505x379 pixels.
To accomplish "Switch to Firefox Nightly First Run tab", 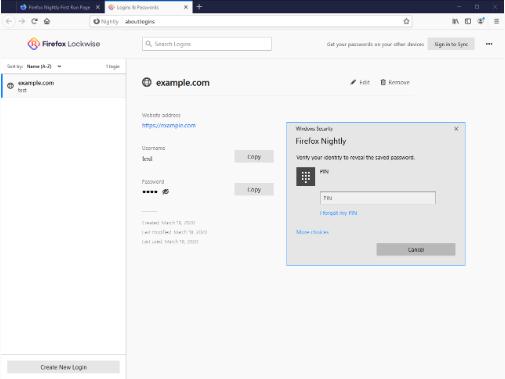I will click(60, 7).
